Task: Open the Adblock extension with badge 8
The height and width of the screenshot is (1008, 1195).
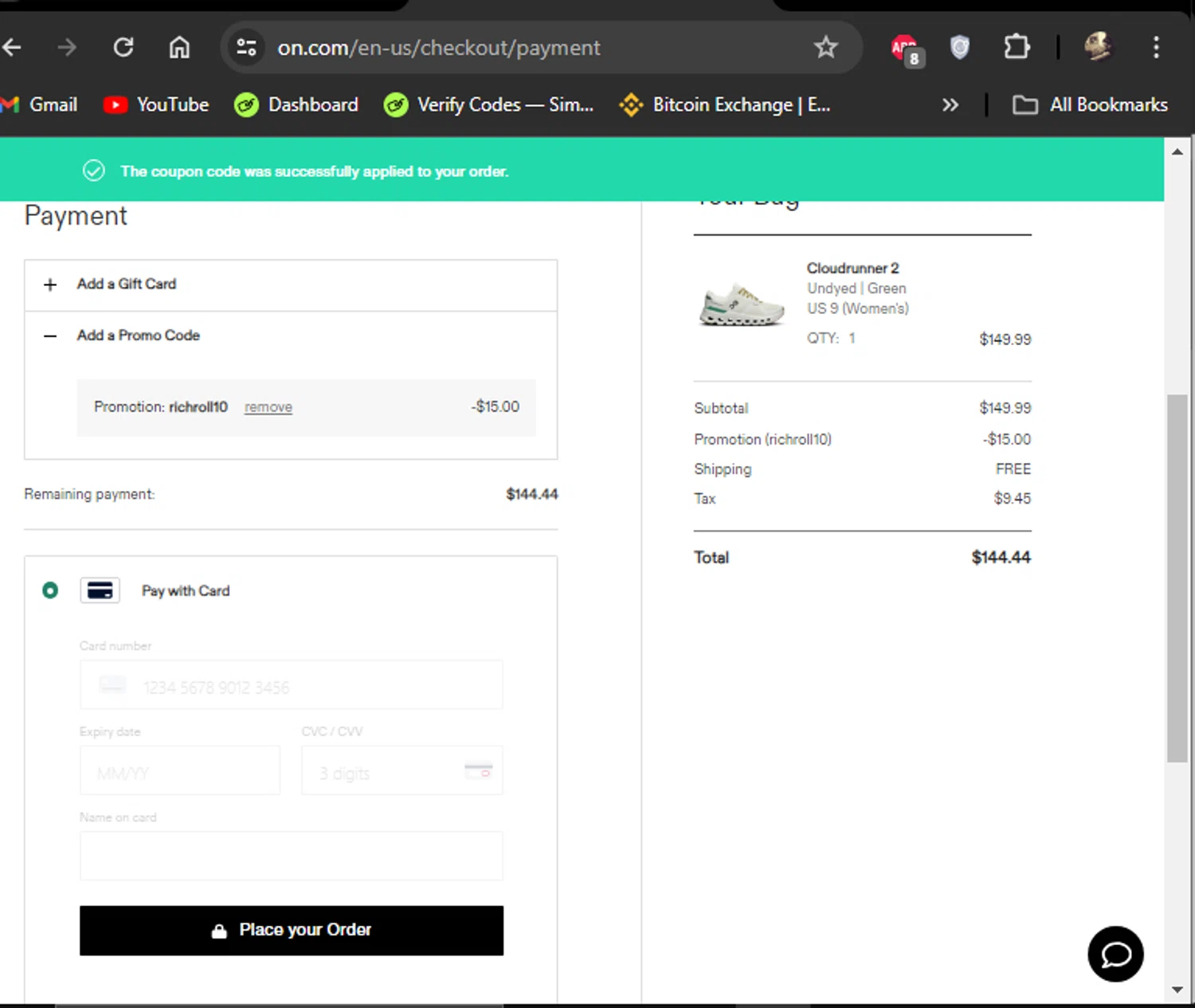Action: point(907,49)
